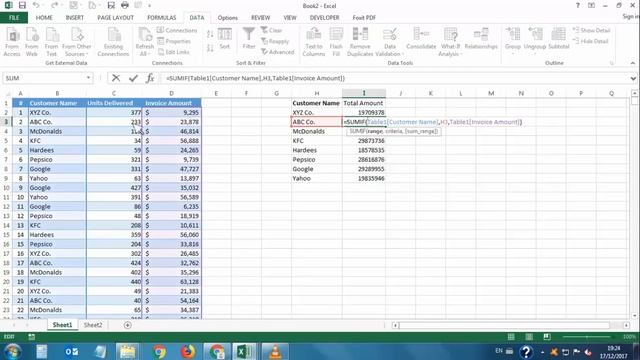Switch to Page Layout view icon
This screenshot has width=640, height=360.
(529, 337)
